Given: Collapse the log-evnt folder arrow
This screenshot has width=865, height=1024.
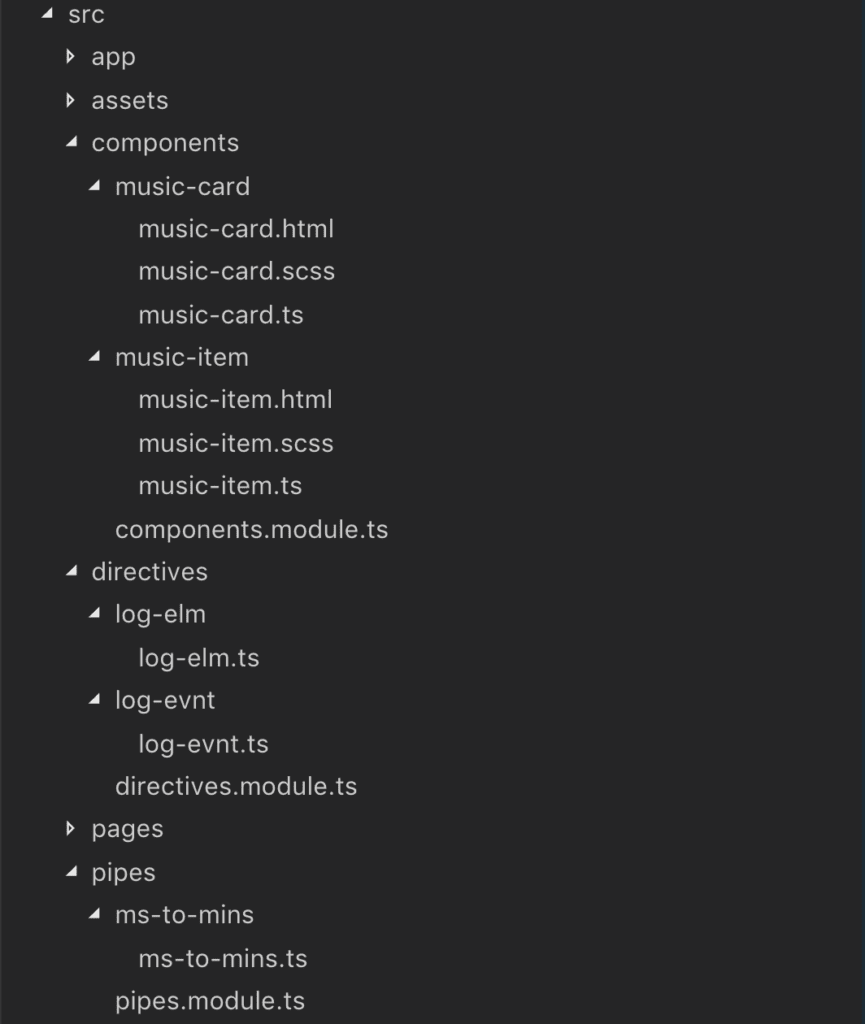Looking at the screenshot, I should [x=95, y=700].
